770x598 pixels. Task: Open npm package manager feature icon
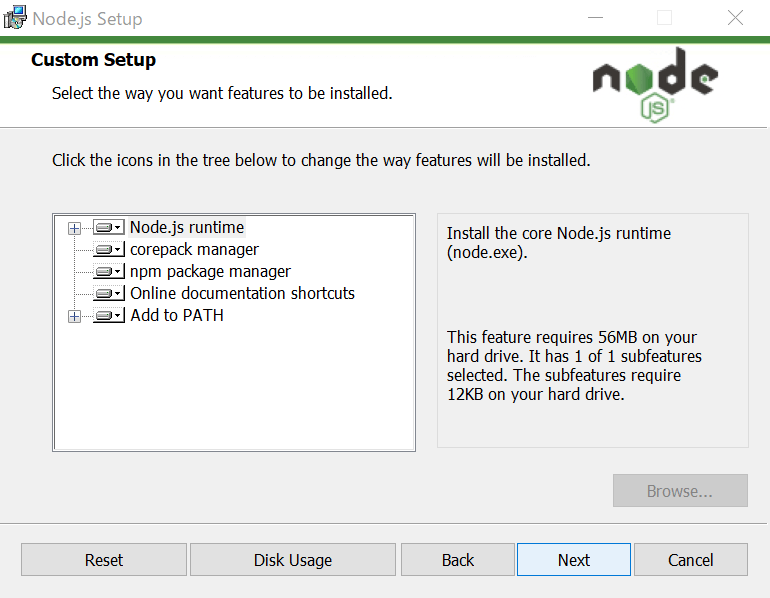coord(108,272)
